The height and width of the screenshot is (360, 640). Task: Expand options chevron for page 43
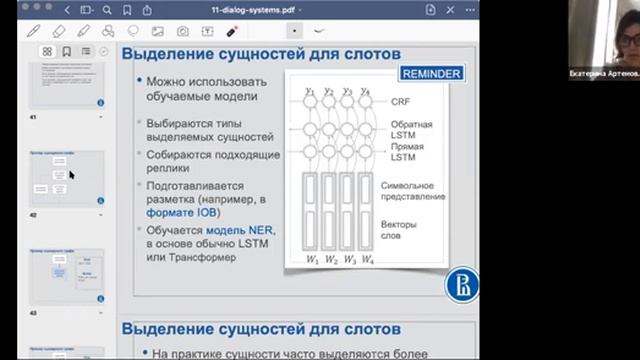pos(101,313)
